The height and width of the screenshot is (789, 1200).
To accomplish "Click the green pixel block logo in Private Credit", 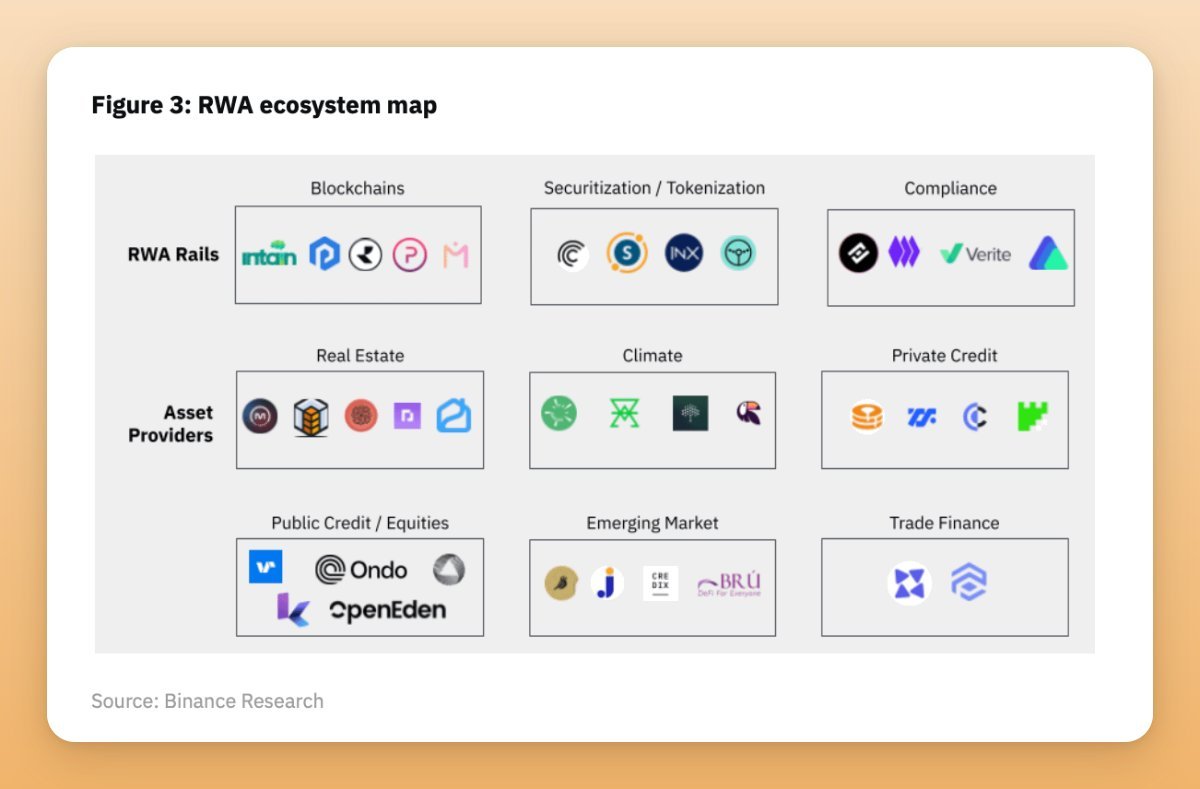I will coord(1033,416).
